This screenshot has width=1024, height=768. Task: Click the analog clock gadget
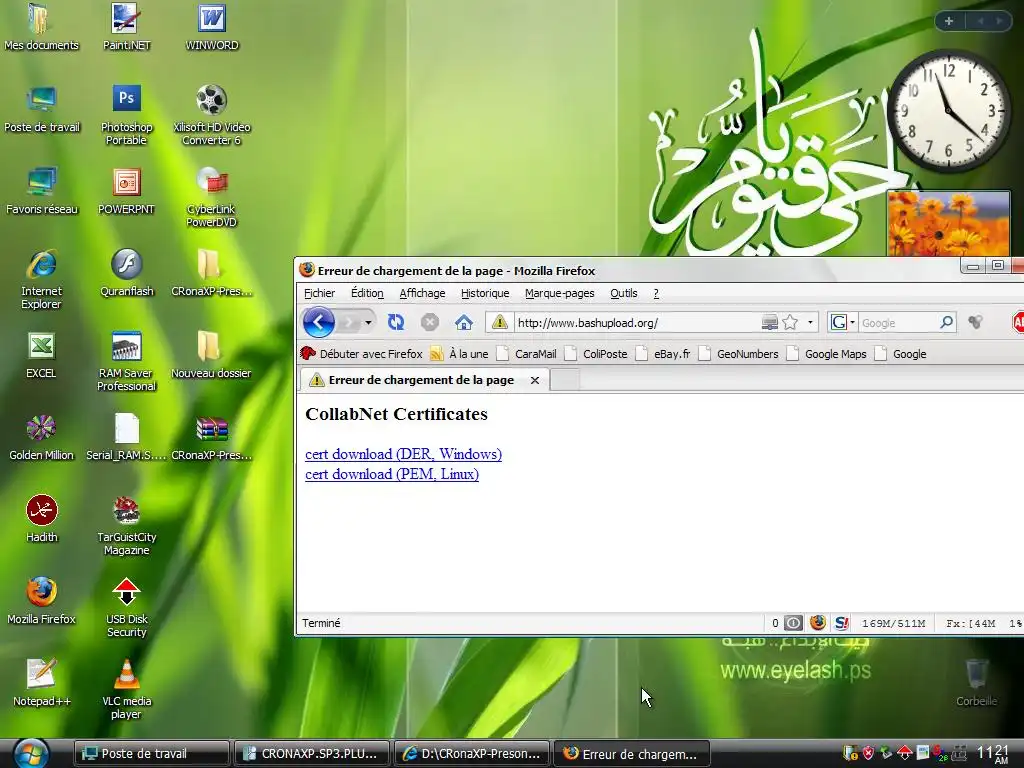pos(950,110)
